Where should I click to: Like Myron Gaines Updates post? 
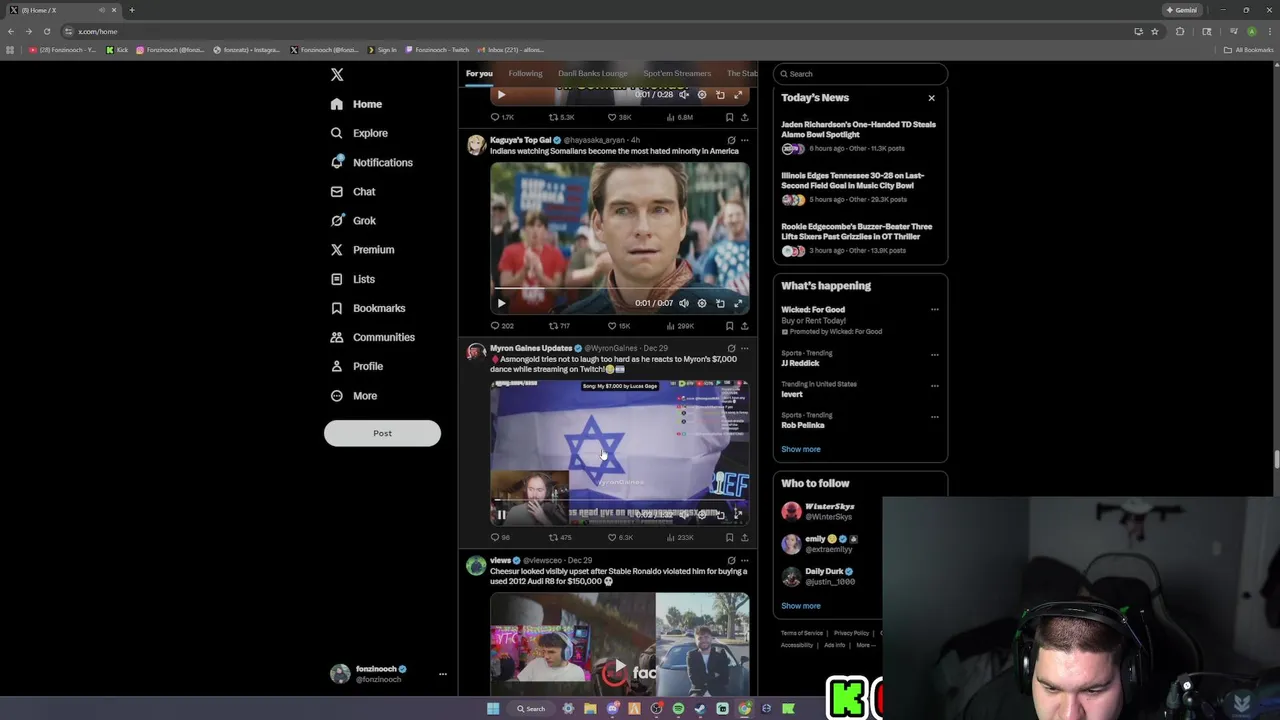click(x=620, y=538)
